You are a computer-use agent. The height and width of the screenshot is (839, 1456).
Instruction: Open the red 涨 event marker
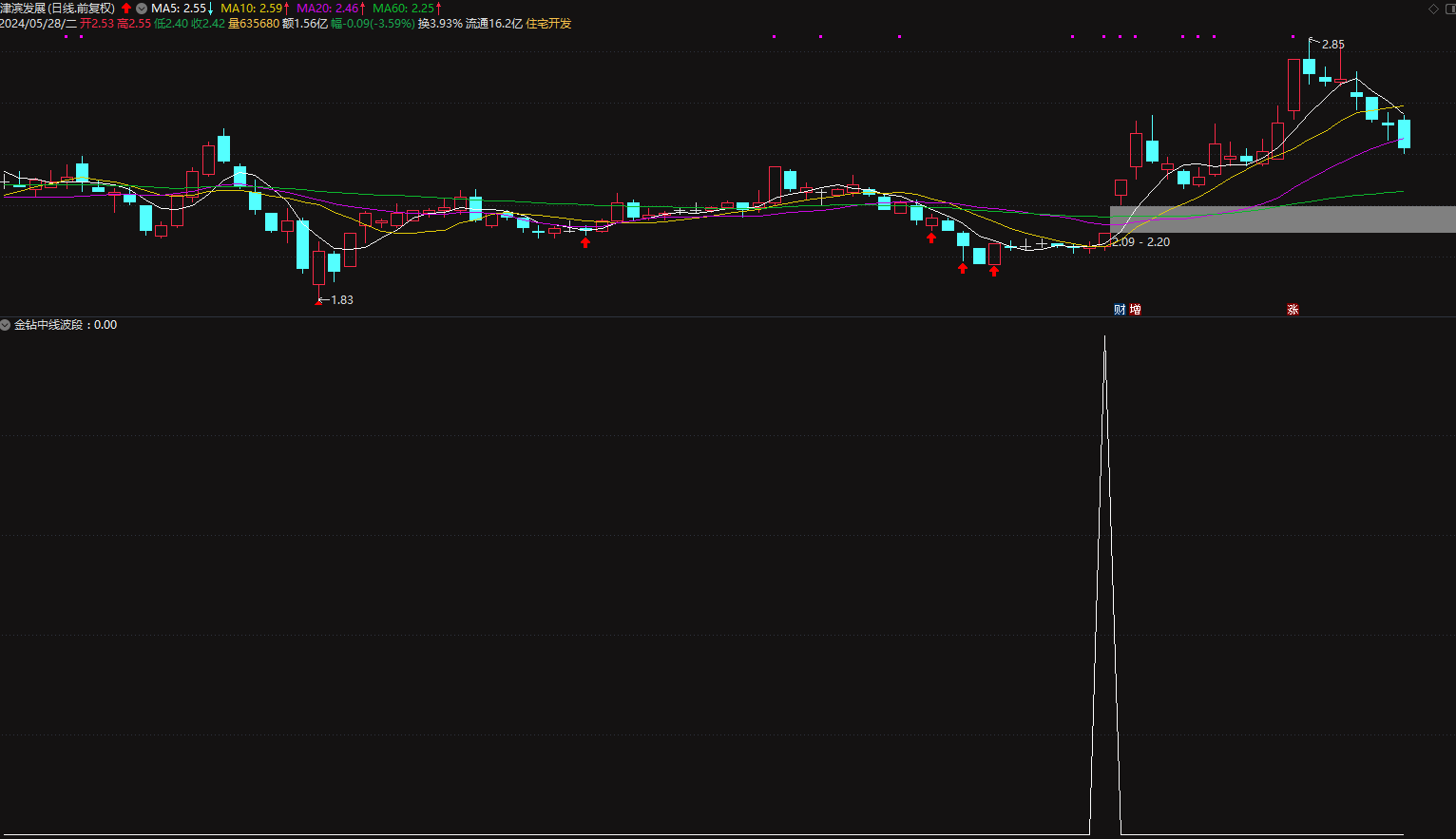pyautogui.click(x=1293, y=310)
